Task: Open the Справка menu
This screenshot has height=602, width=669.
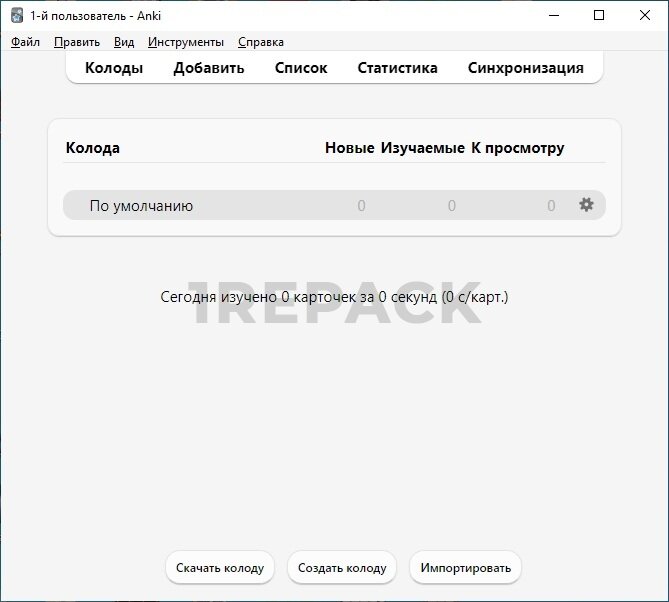Action: pos(261,42)
